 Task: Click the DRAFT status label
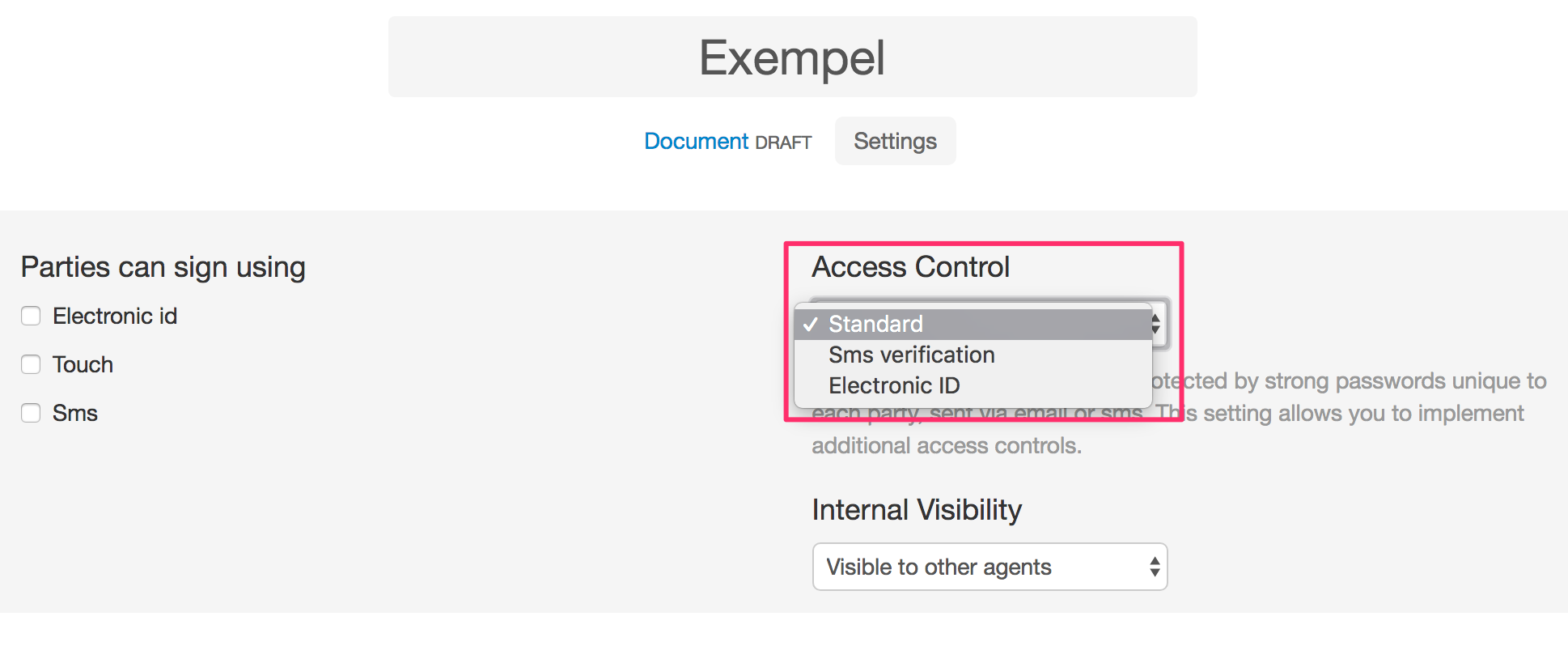tap(783, 143)
